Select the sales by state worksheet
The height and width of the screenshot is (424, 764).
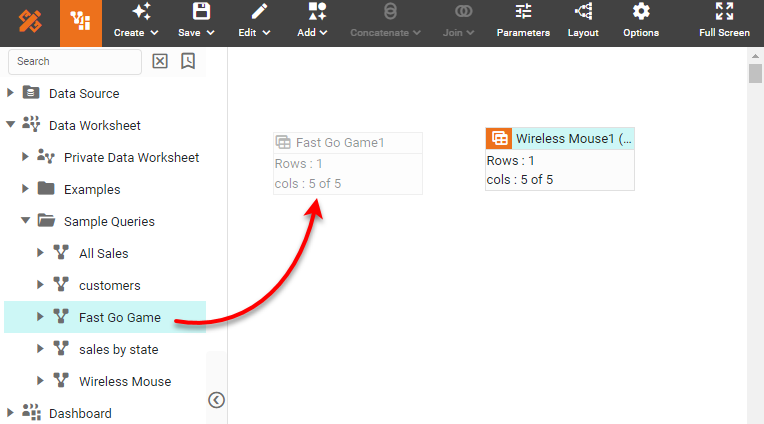point(118,349)
